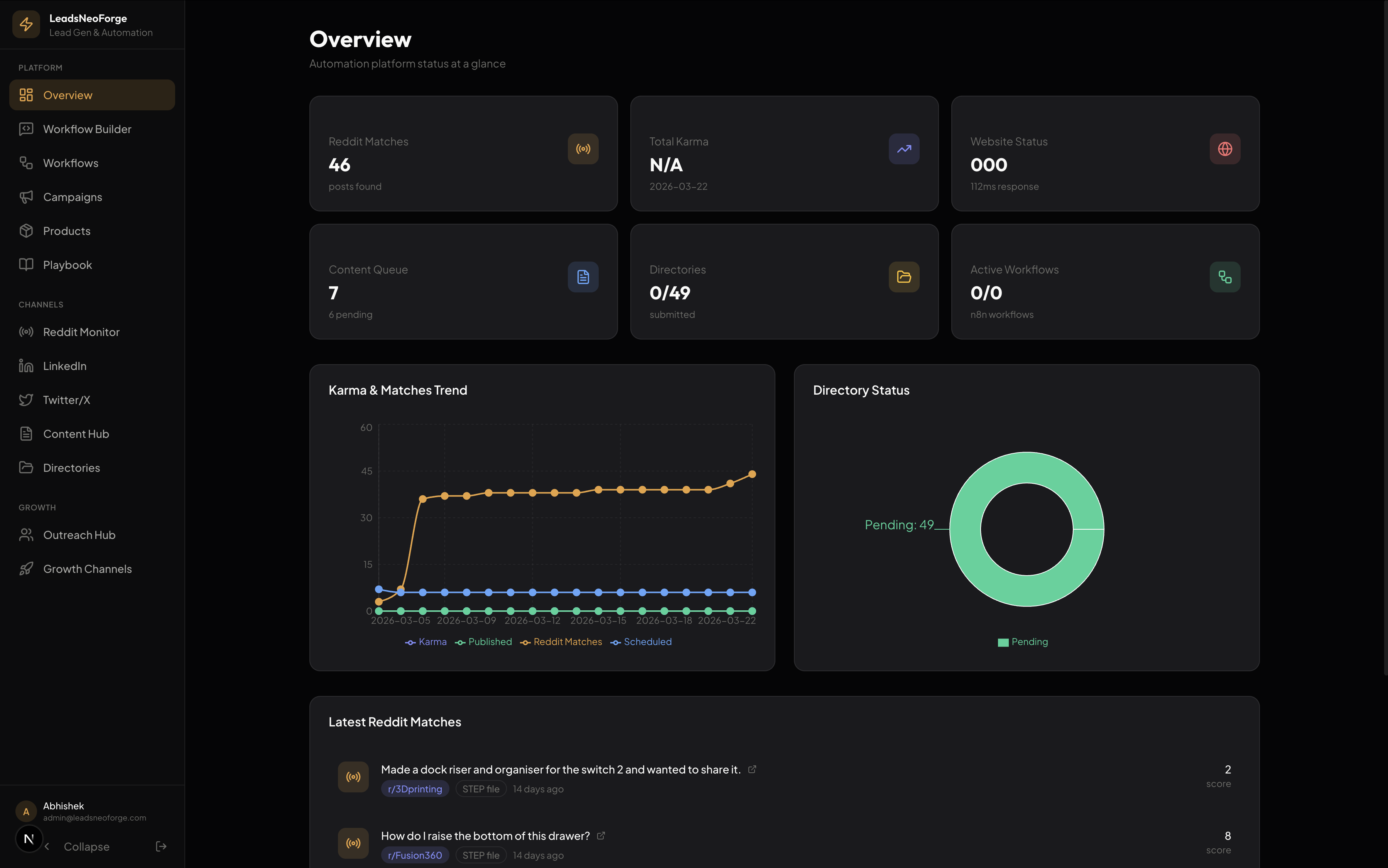
Task: Open the r/3Dprinting subreddit tag
Action: pos(414,789)
